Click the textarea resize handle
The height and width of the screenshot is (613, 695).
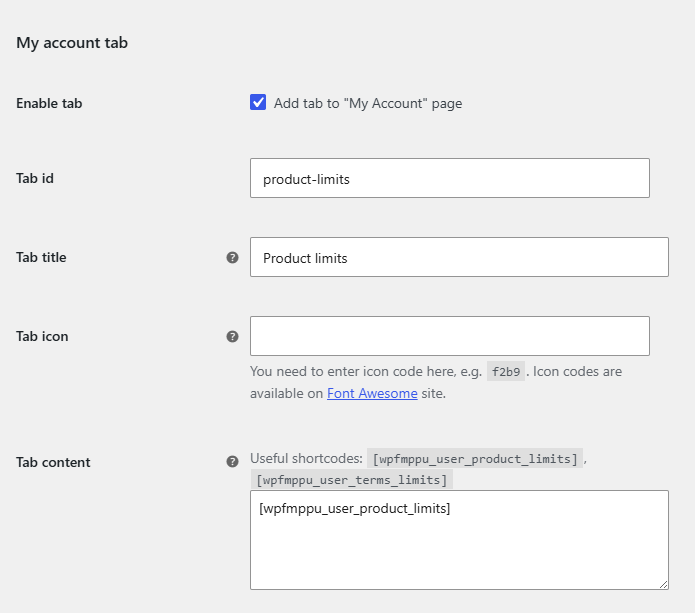pos(663,585)
